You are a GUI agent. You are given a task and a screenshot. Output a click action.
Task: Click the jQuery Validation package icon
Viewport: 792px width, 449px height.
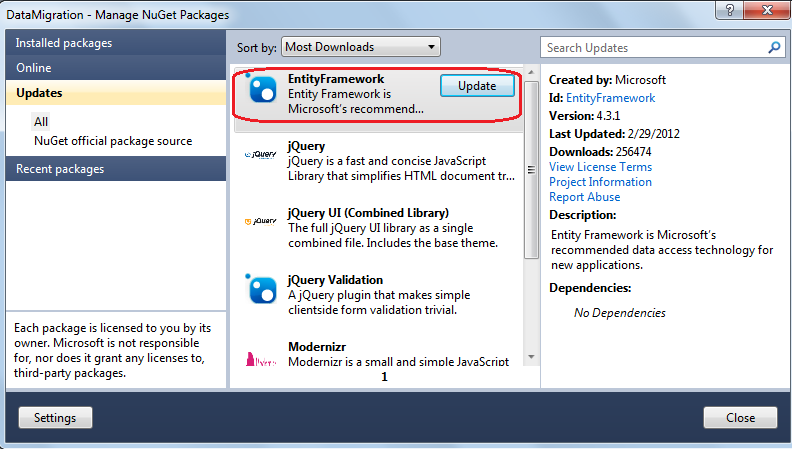261,289
